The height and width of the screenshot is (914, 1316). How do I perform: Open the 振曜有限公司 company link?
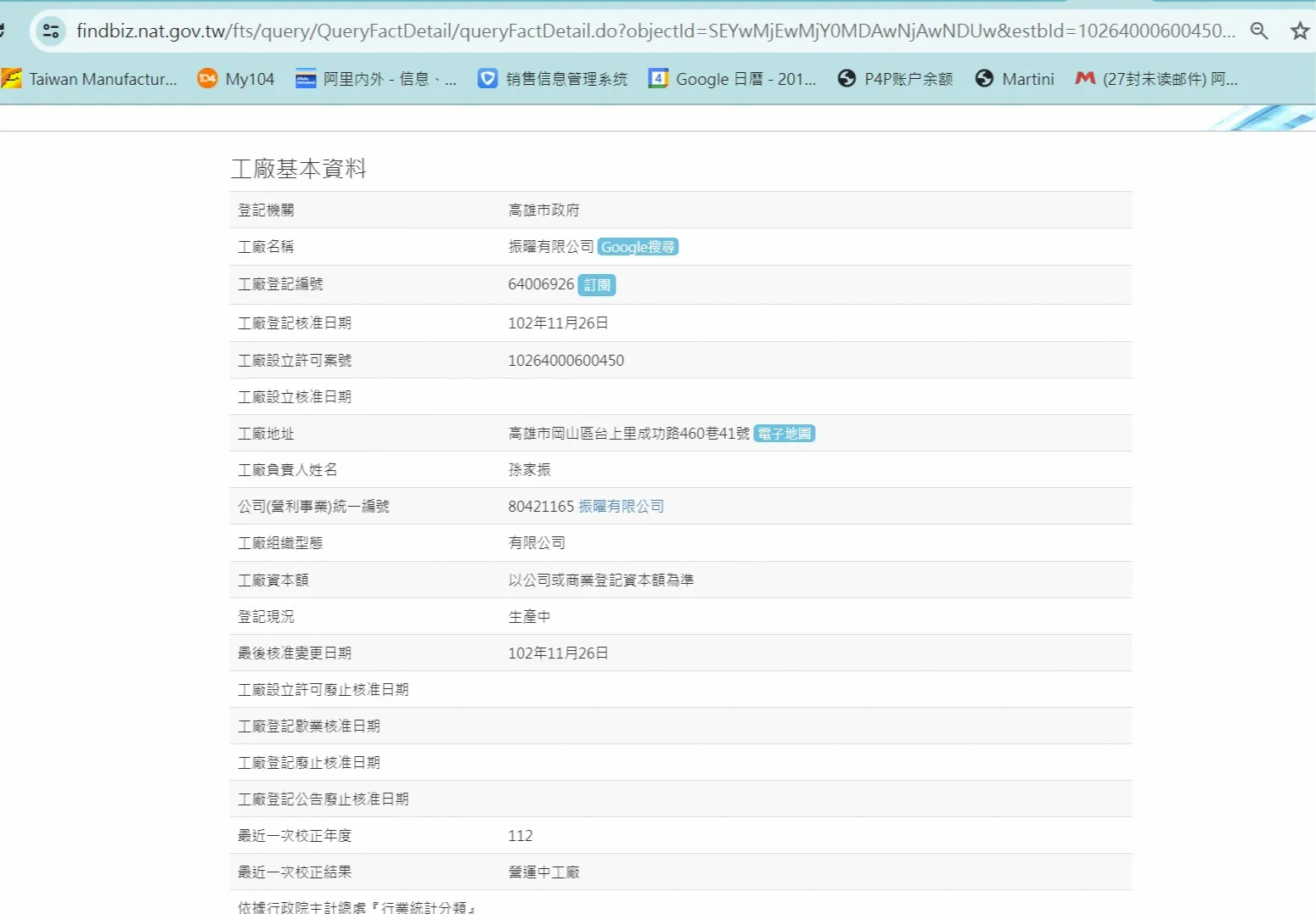click(x=621, y=507)
